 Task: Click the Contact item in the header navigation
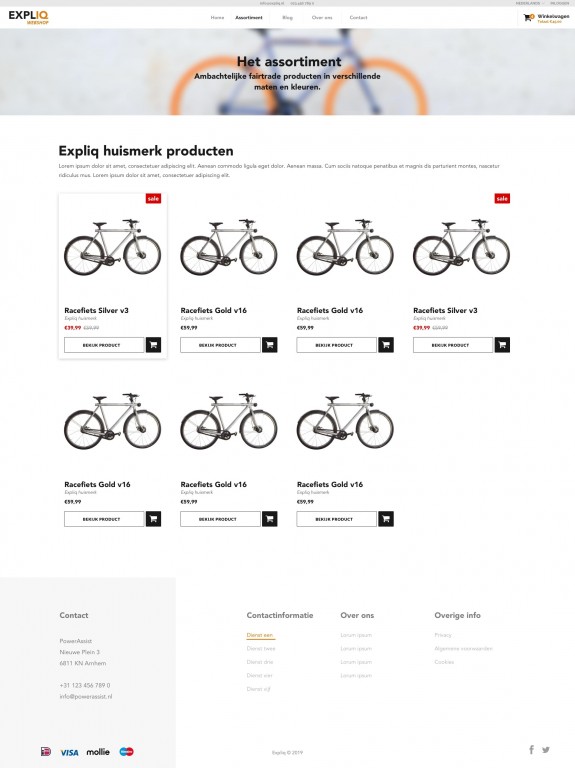pos(359,18)
